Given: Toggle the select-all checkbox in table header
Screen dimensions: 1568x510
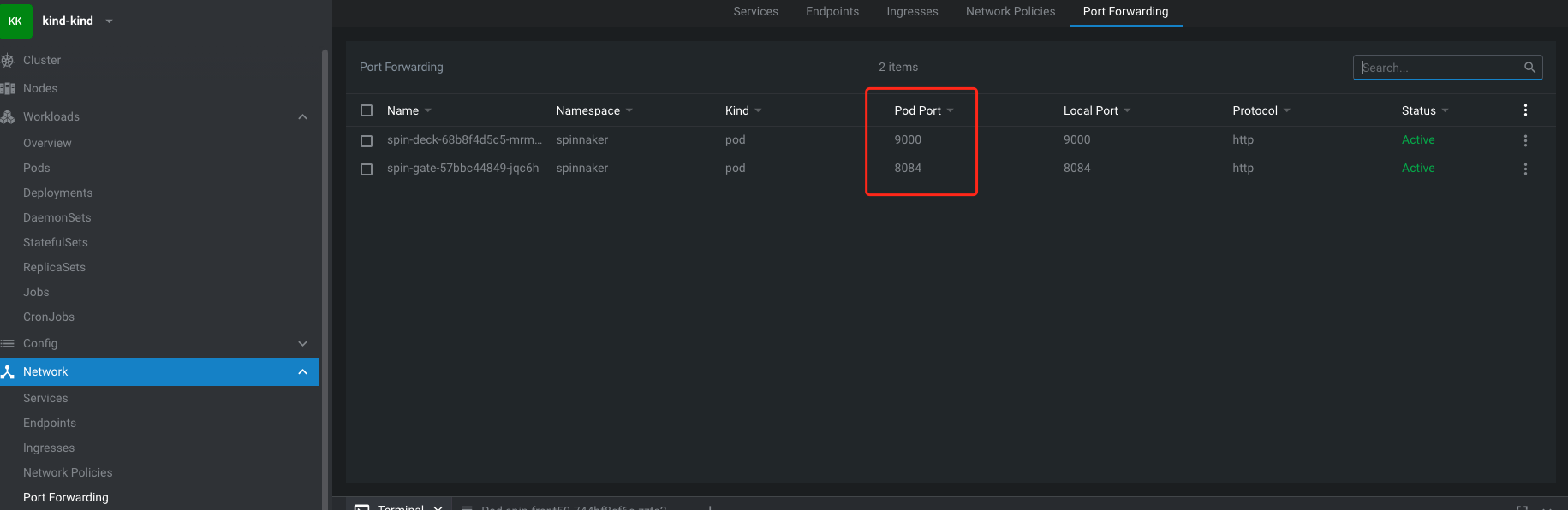Looking at the screenshot, I should [x=367, y=110].
